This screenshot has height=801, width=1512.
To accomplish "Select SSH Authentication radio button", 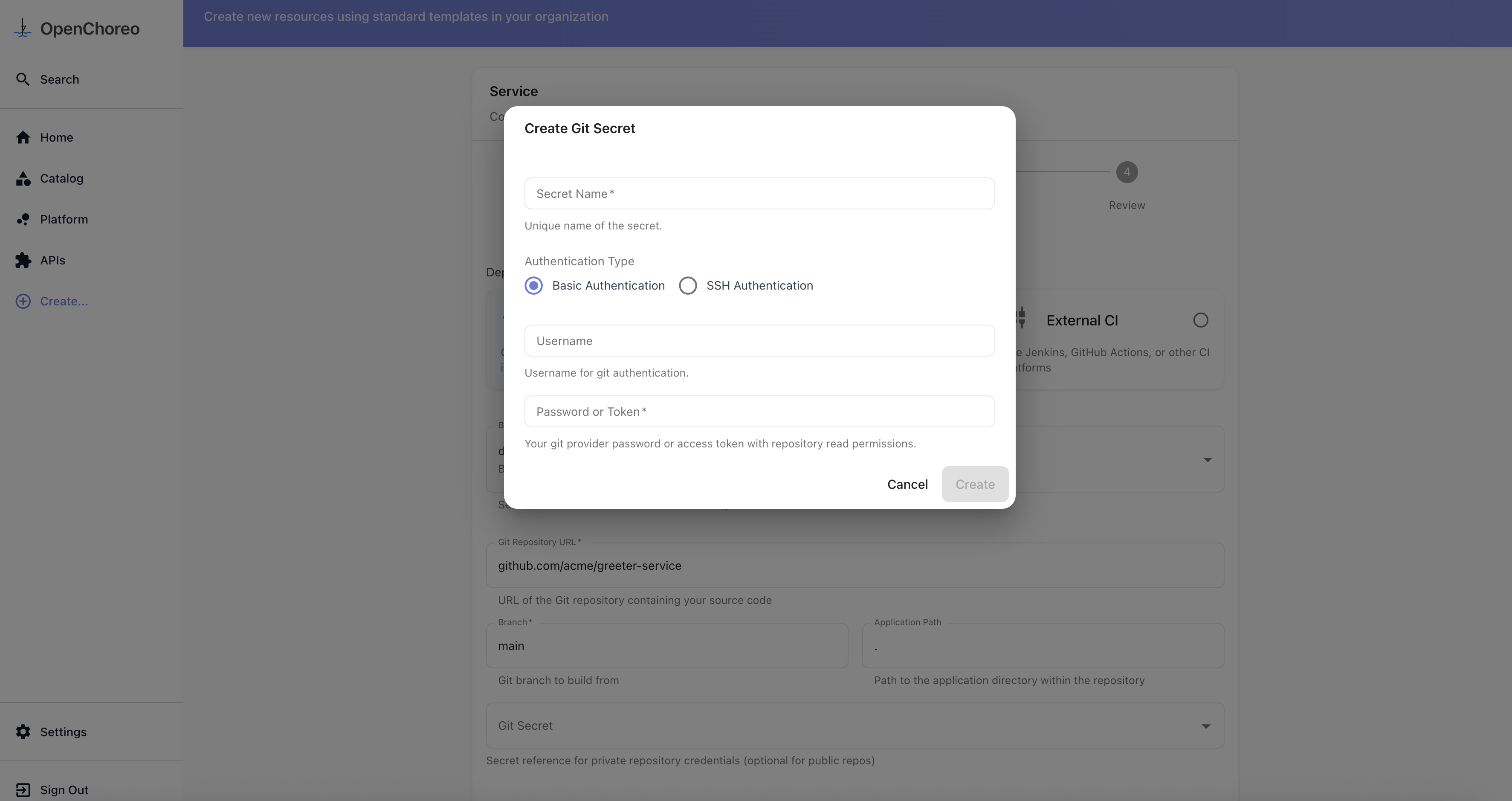I will pyautogui.click(x=687, y=285).
